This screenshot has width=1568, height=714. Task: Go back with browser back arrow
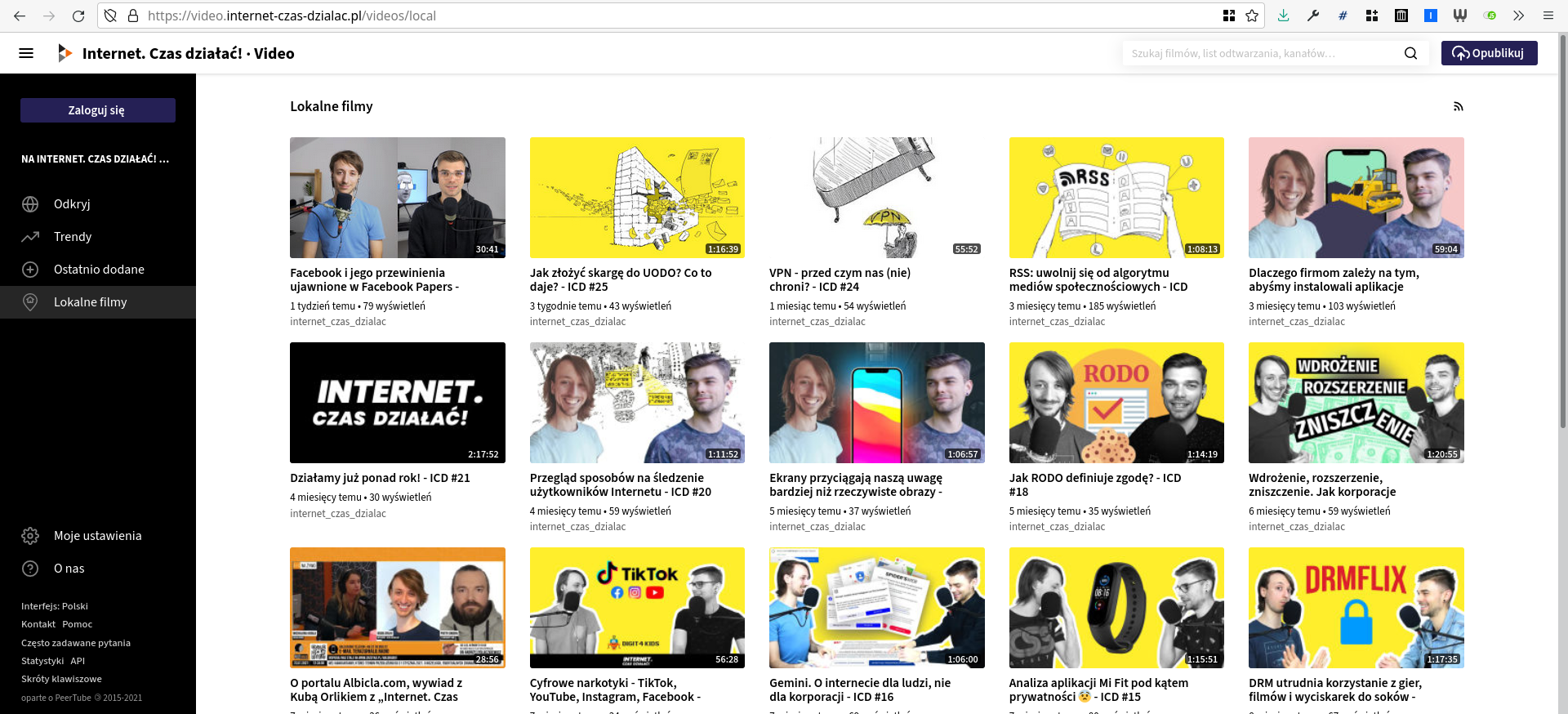pos(20,16)
